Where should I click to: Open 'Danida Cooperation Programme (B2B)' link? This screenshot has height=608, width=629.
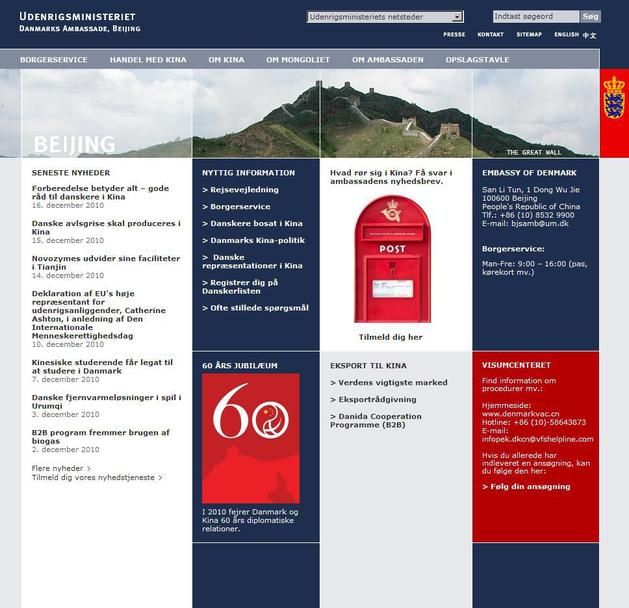pos(376,421)
